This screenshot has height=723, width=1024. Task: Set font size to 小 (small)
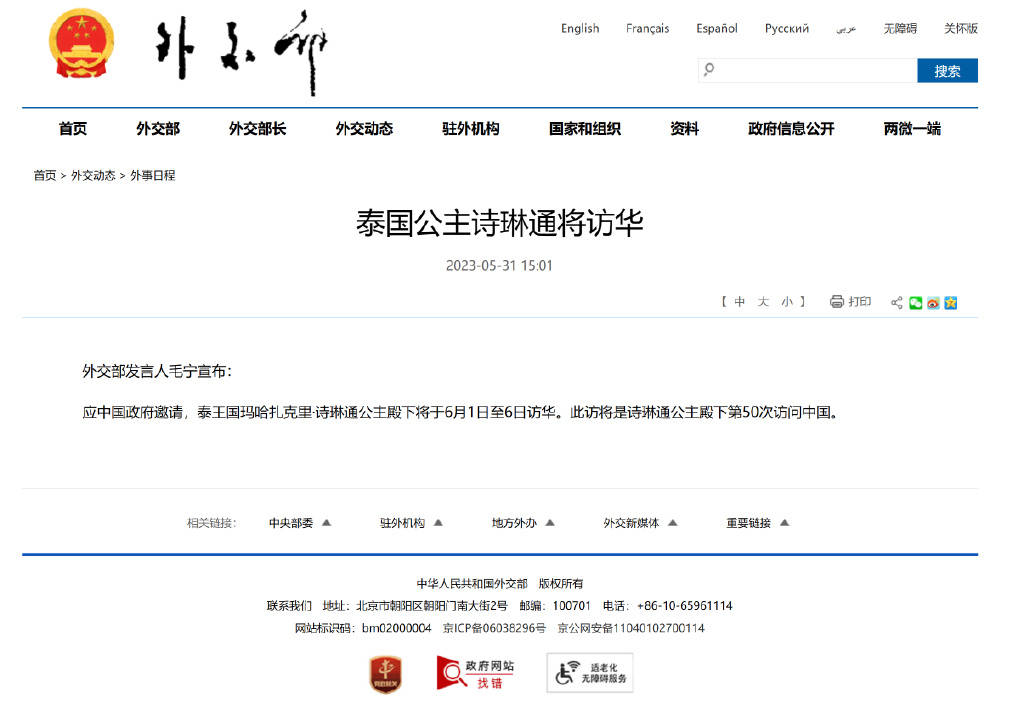pyautogui.click(x=787, y=302)
